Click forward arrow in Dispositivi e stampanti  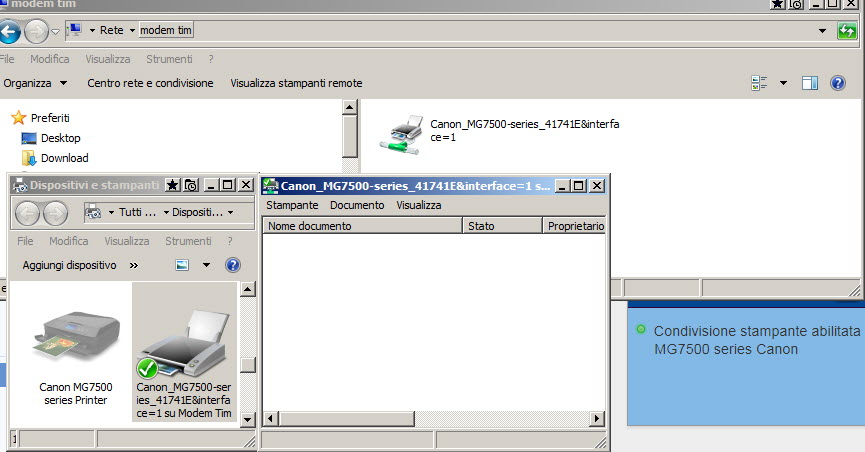[55, 213]
